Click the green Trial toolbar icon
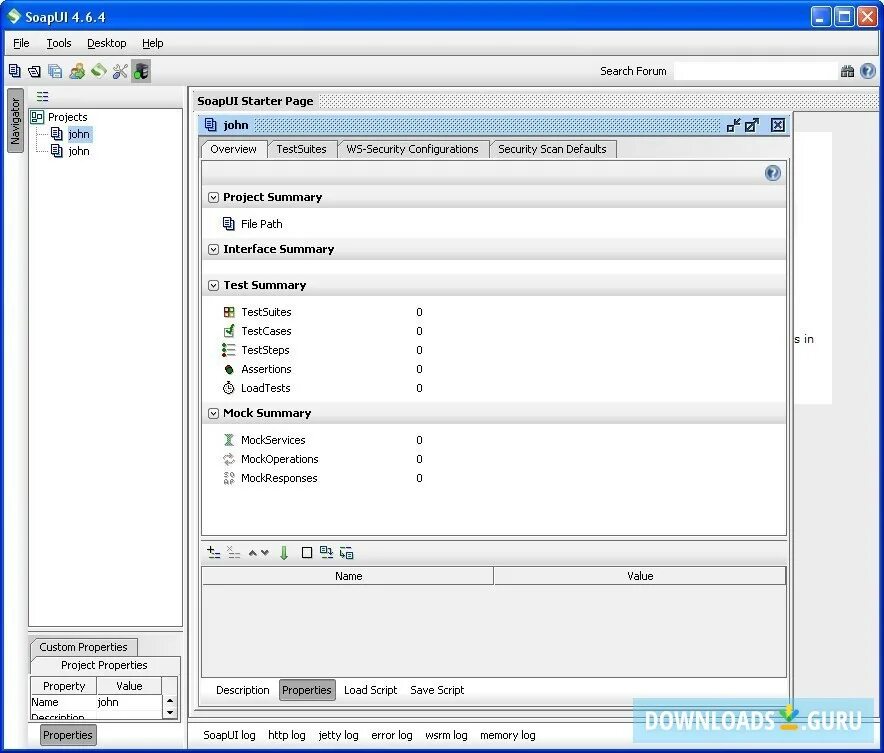Viewport: 884px width, 753px height. coord(99,71)
